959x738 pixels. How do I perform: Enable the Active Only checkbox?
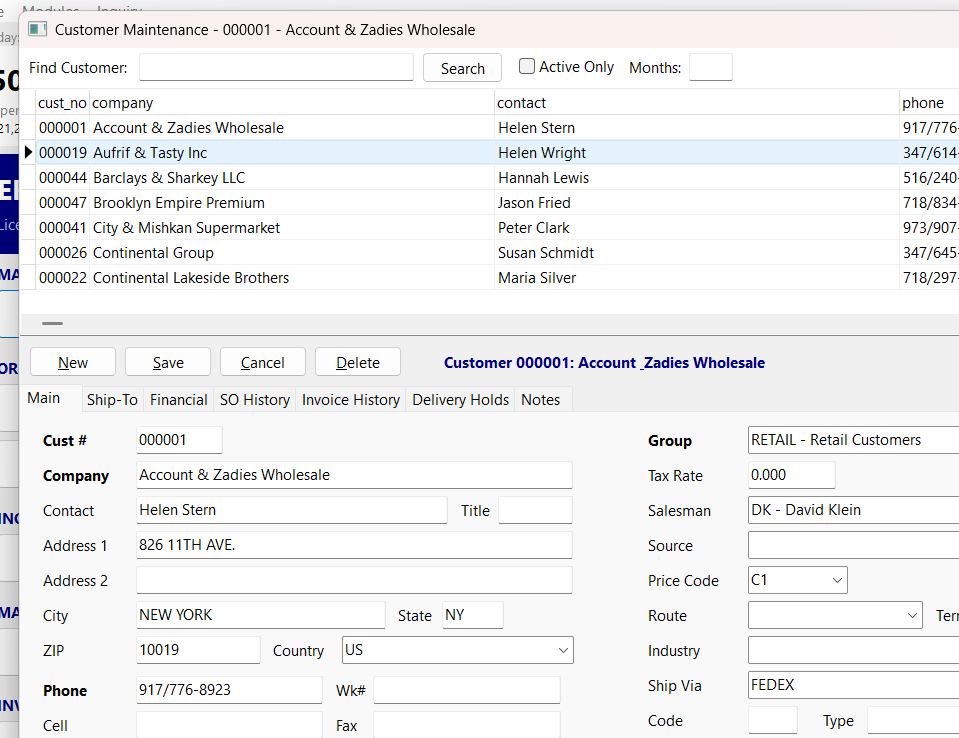tap(526, 66)
